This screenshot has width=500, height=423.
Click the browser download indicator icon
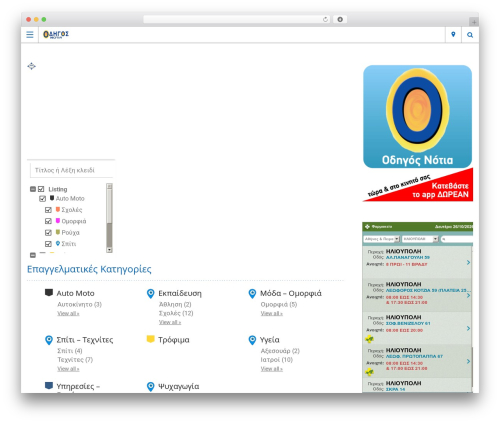[340, 19]
